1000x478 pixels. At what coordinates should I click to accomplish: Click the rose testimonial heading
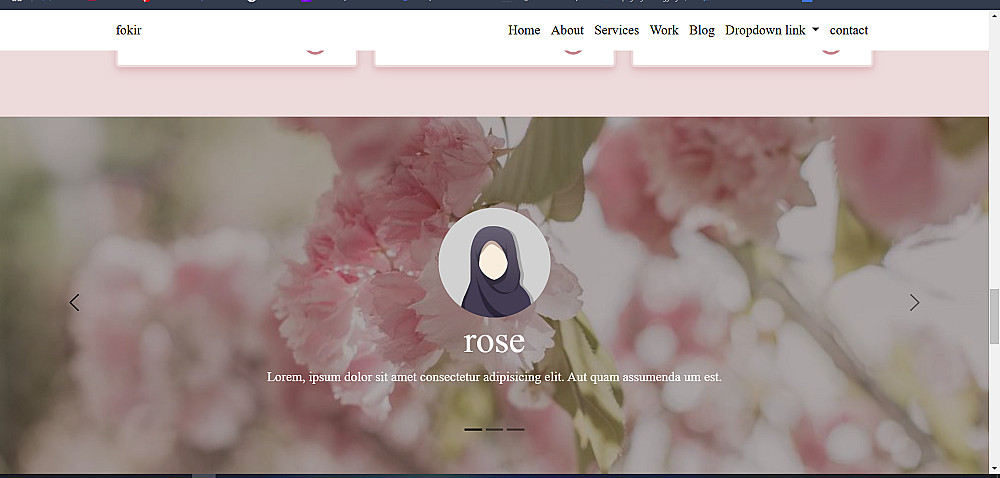click(494, 342)
